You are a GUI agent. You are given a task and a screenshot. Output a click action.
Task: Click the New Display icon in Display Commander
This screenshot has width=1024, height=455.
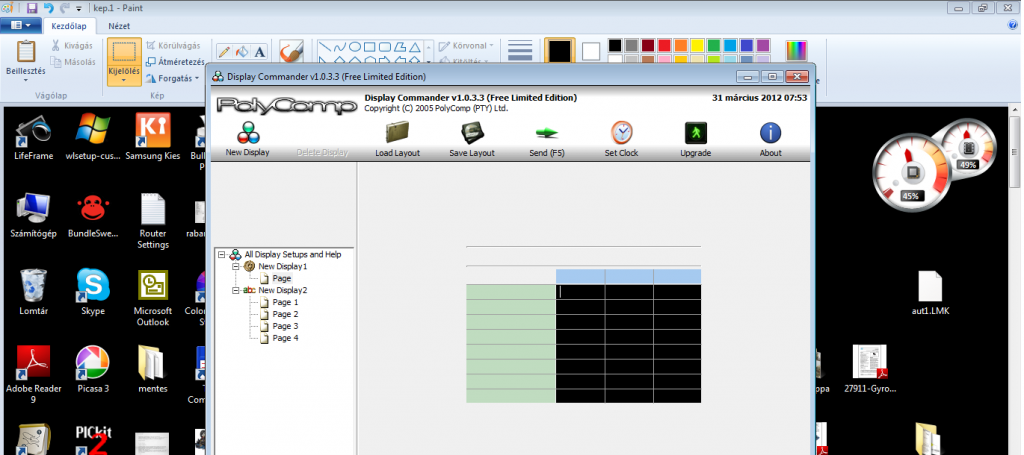(248, 133)
